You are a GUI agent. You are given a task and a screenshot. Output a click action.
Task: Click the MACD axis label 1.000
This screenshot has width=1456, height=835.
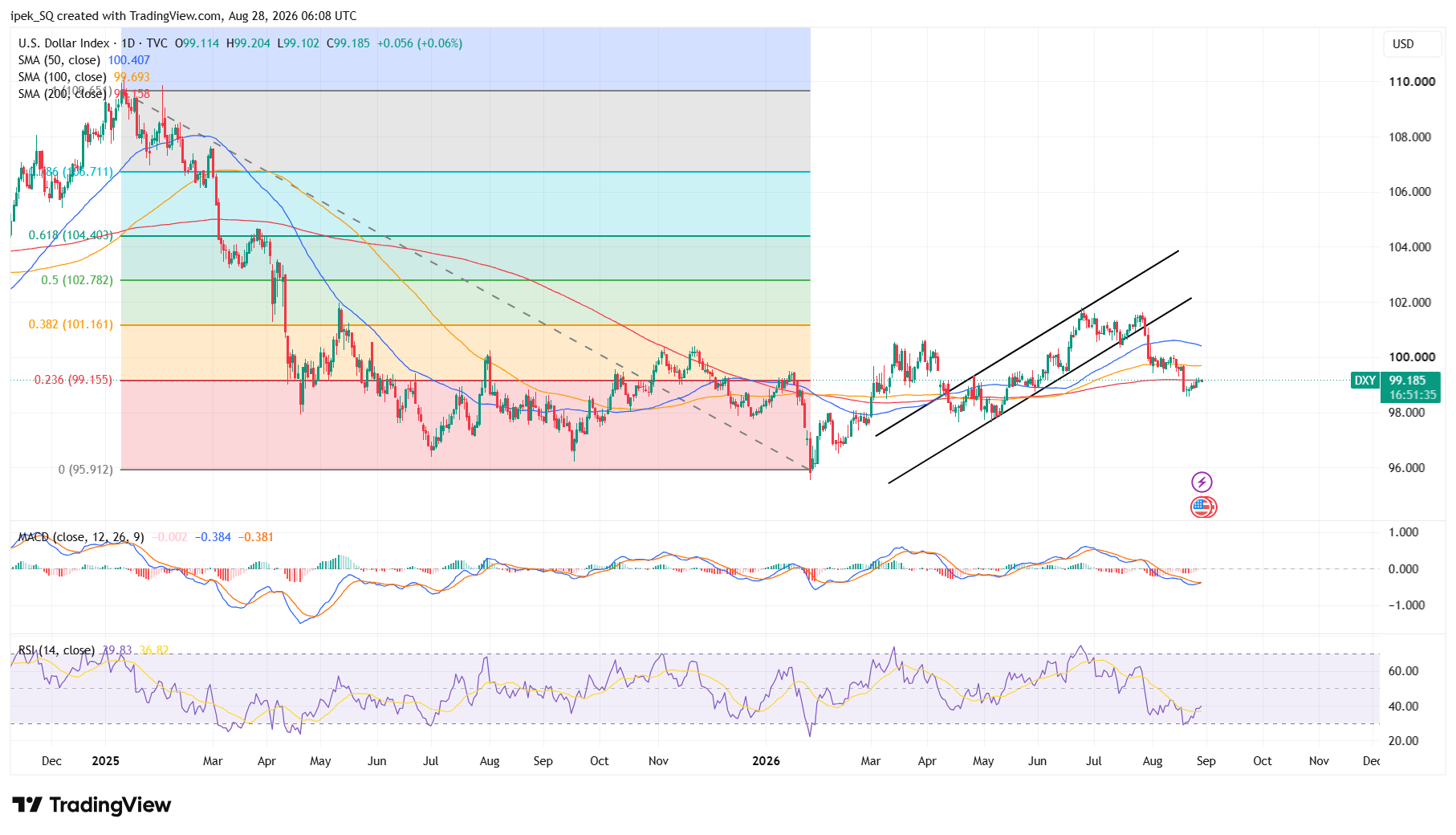[x=1404, y=532]
